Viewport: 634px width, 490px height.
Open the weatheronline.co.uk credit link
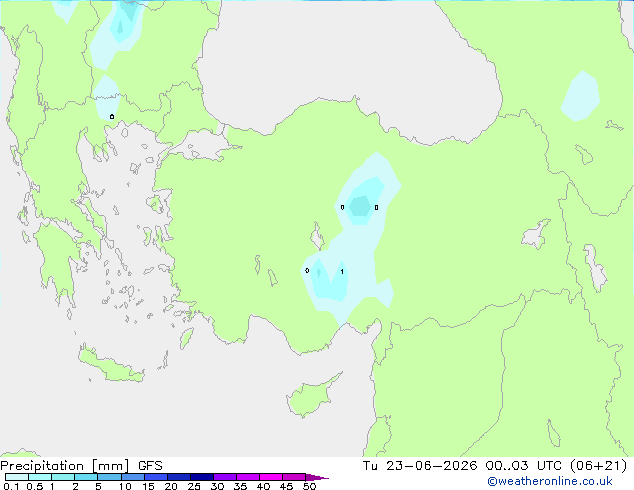tap(550, 481)
